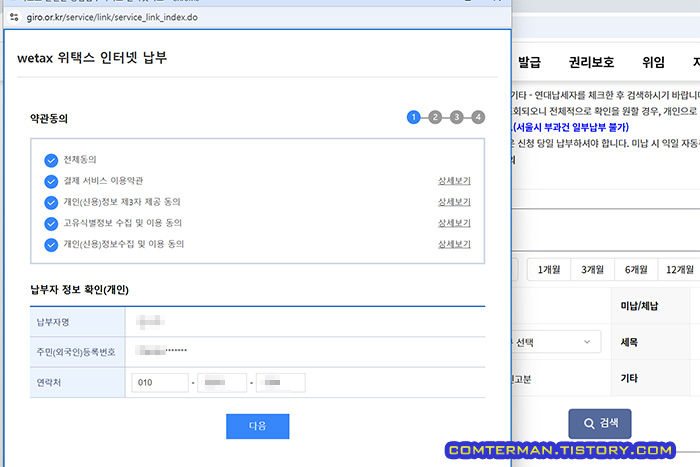This screenshot has width=700, height=467.
Task: Click the giro.or.kr address bar URL
Action: [112, 17]
